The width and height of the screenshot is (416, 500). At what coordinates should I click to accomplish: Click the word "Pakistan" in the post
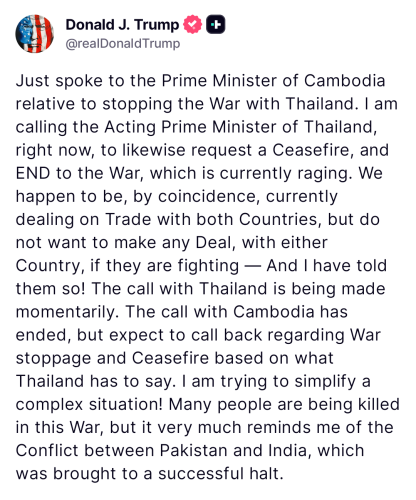(194, 451)
